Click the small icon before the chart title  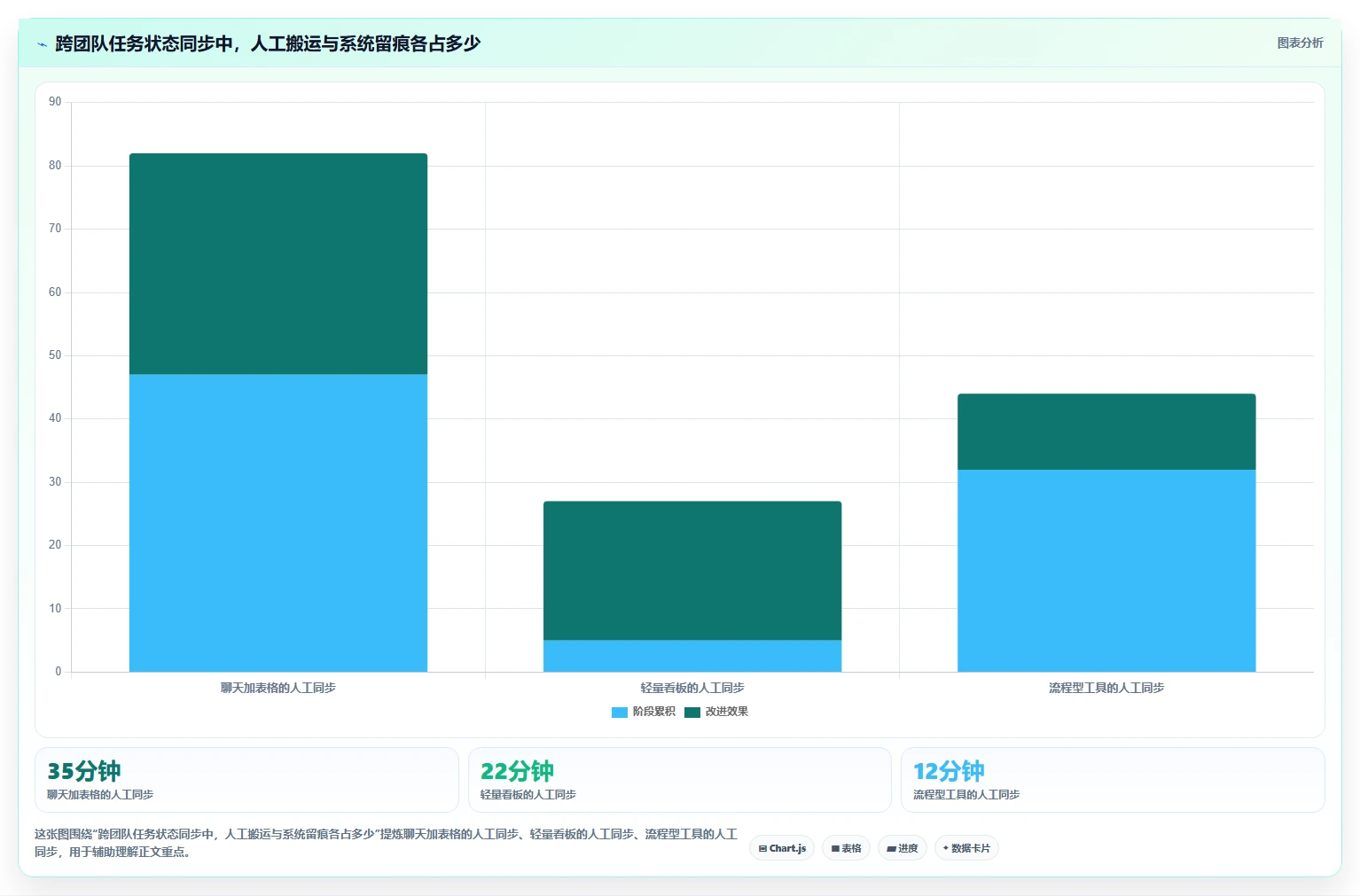point(42,44)
